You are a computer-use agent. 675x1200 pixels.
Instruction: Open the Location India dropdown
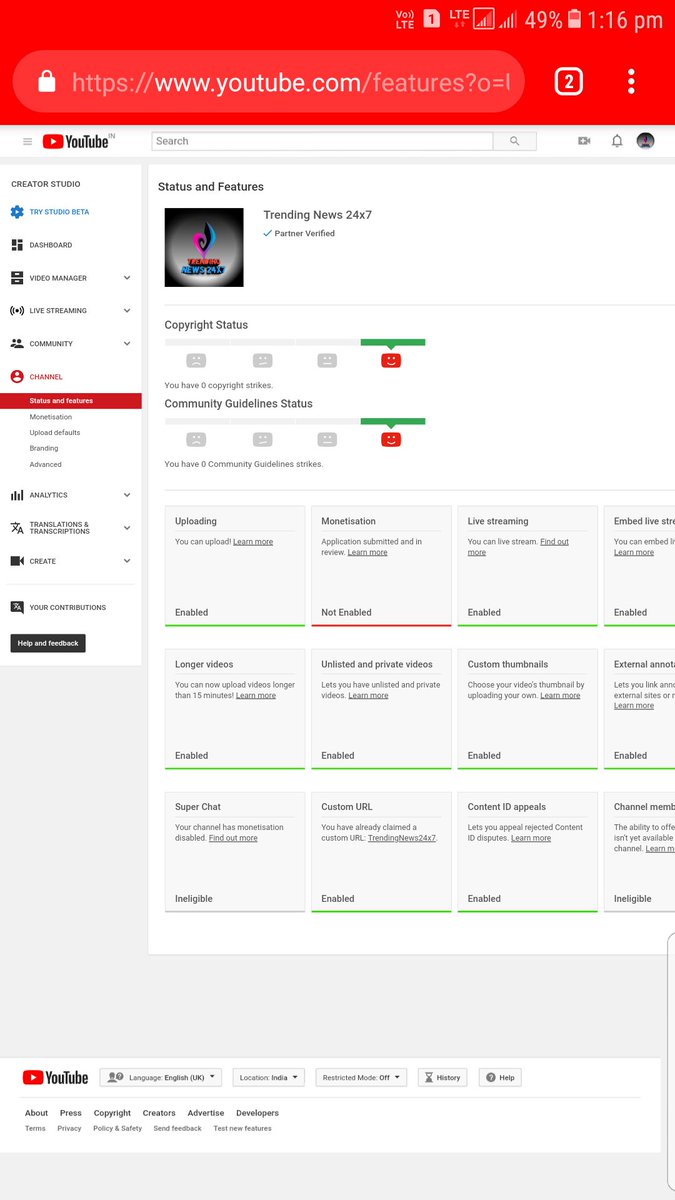click(269, 1077)
